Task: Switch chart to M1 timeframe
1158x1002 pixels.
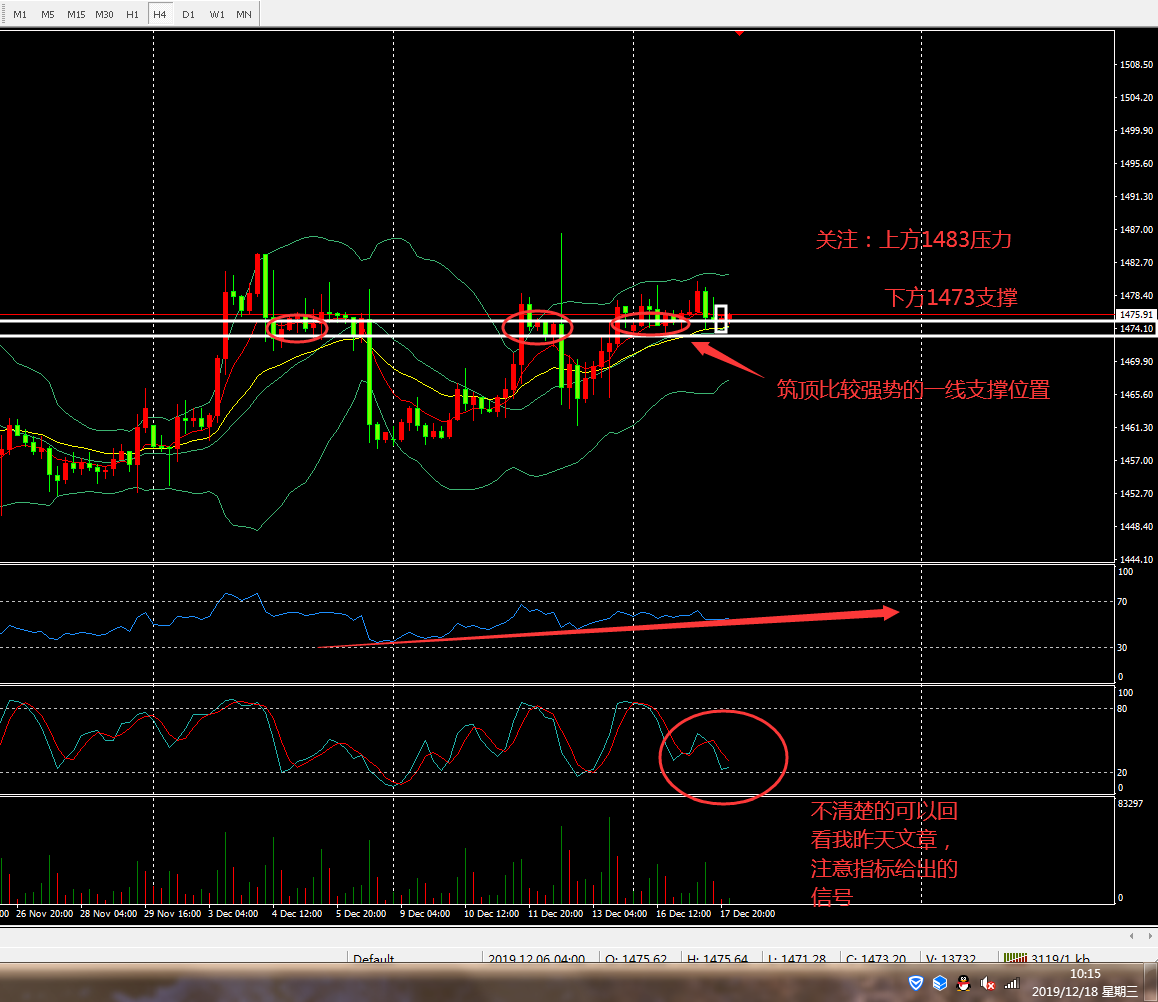Action: (x=20, y=14)
